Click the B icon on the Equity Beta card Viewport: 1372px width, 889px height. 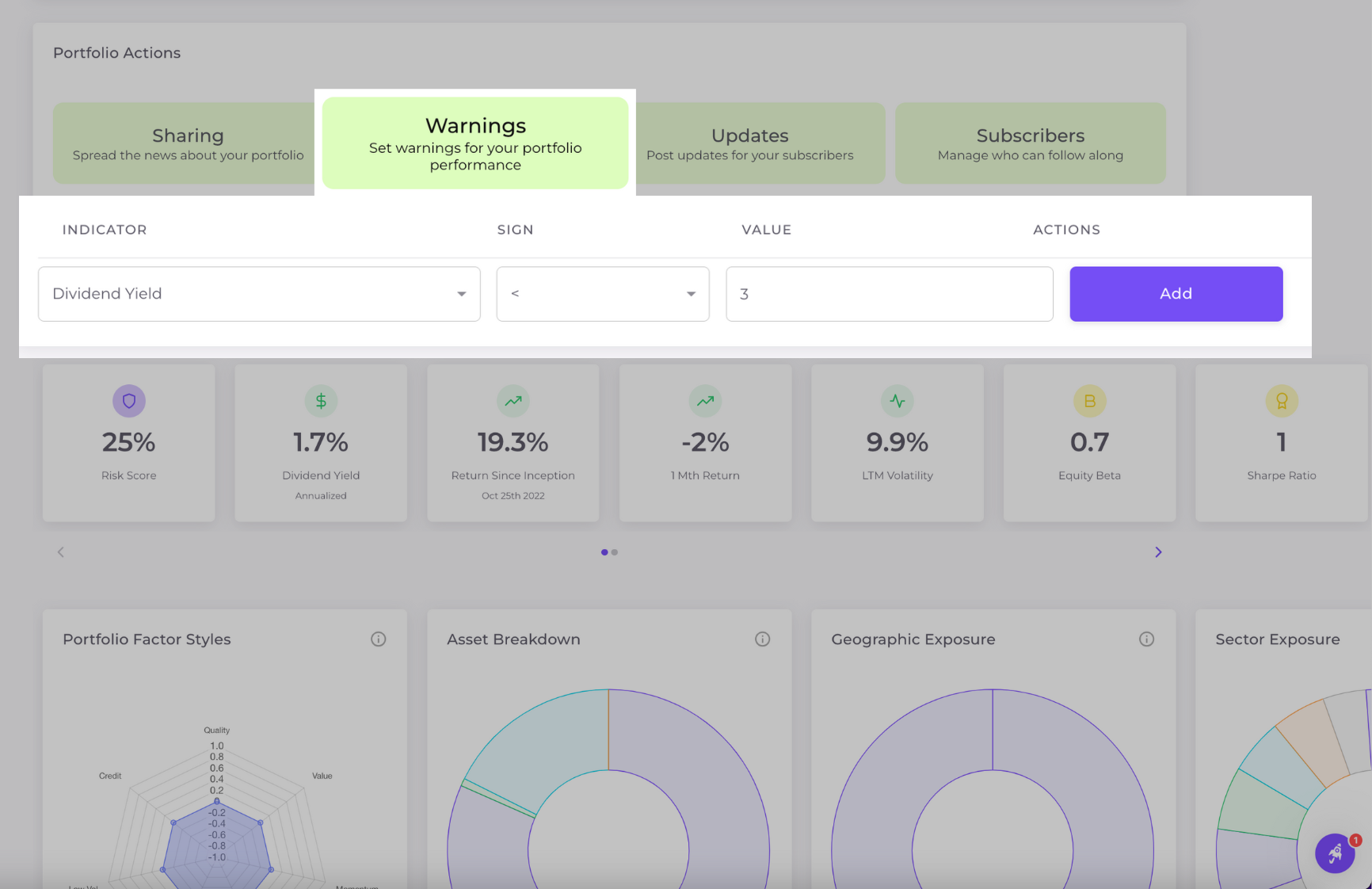point(1089,401)
